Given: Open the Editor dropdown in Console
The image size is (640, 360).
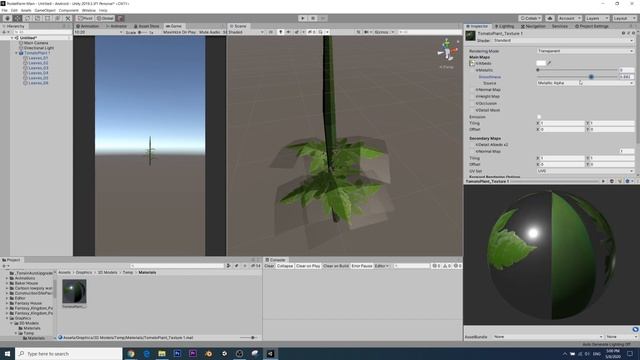Looking at the screenshot, I should click(382, 266).
